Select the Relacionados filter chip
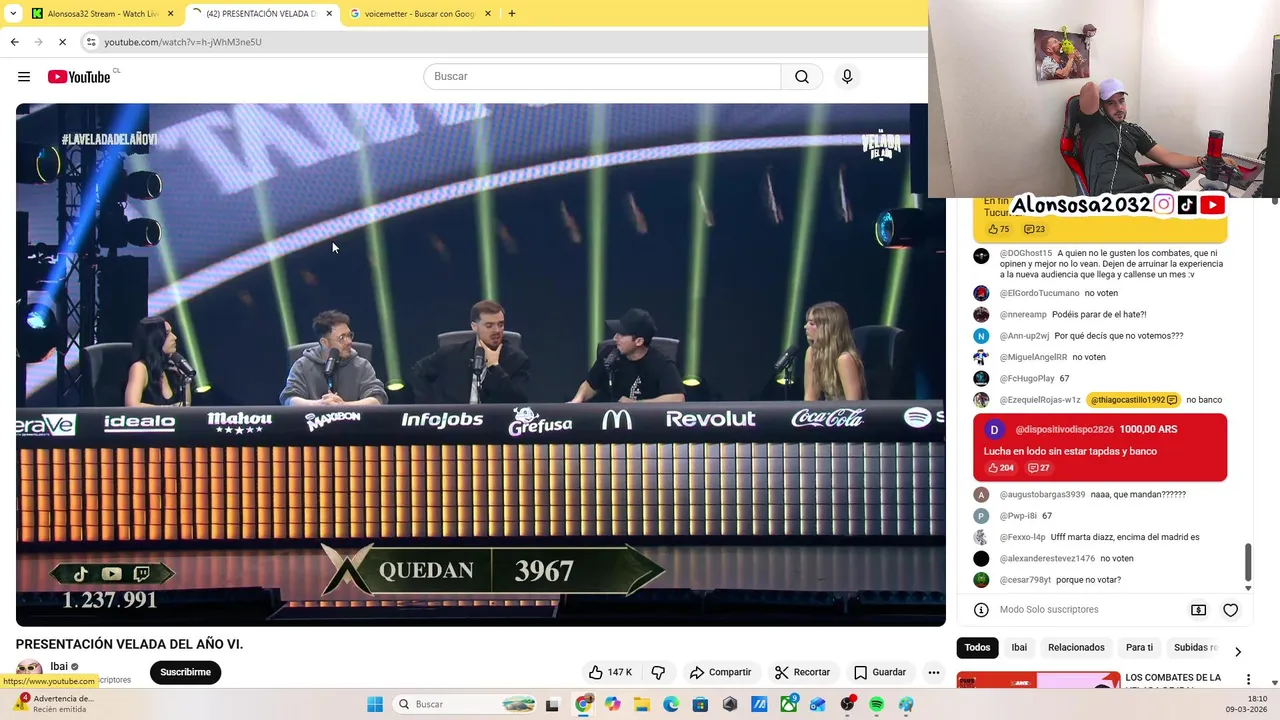Image resolution: width=1280 pixels, height=720 pixels. pyautogui.click(x=1076, y=647)
